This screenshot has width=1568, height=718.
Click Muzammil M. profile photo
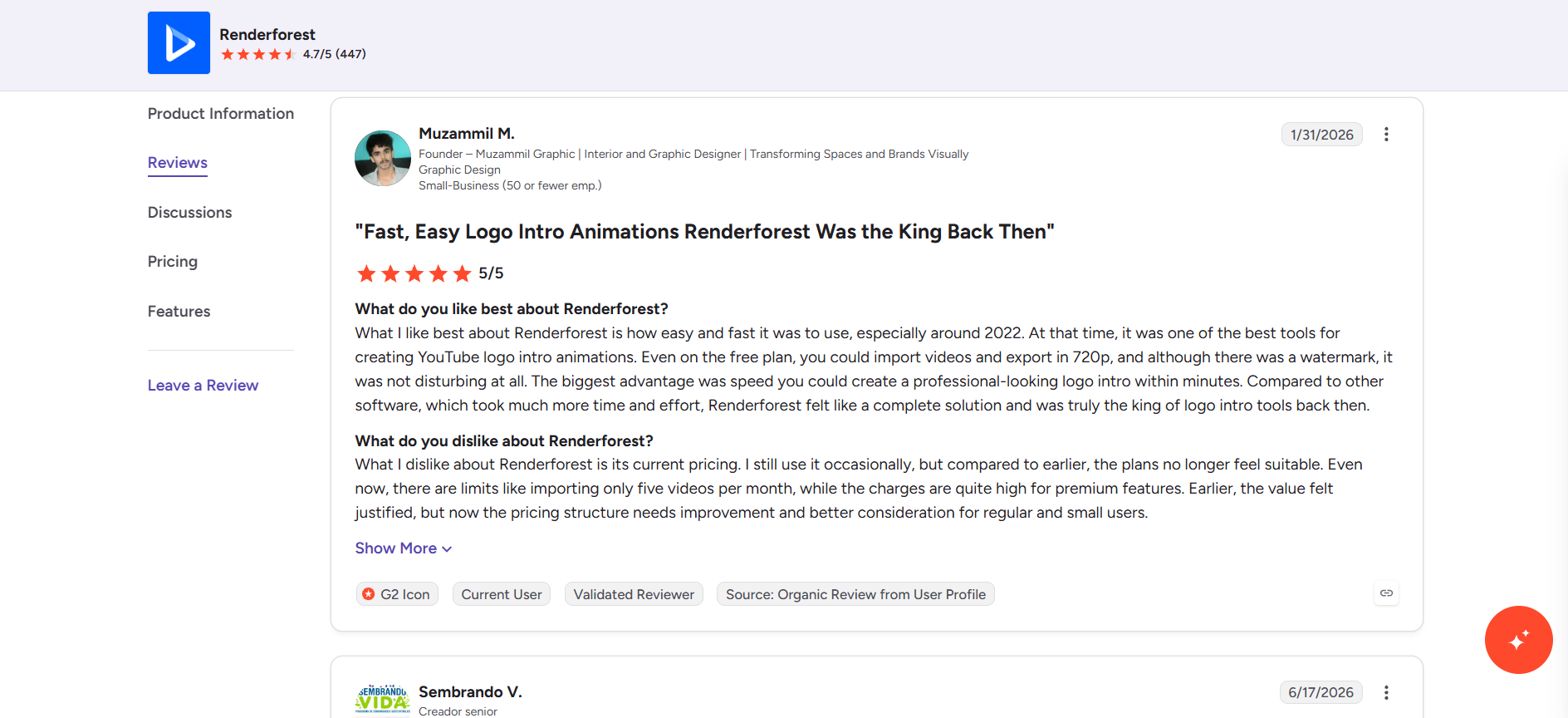point(383,158)
